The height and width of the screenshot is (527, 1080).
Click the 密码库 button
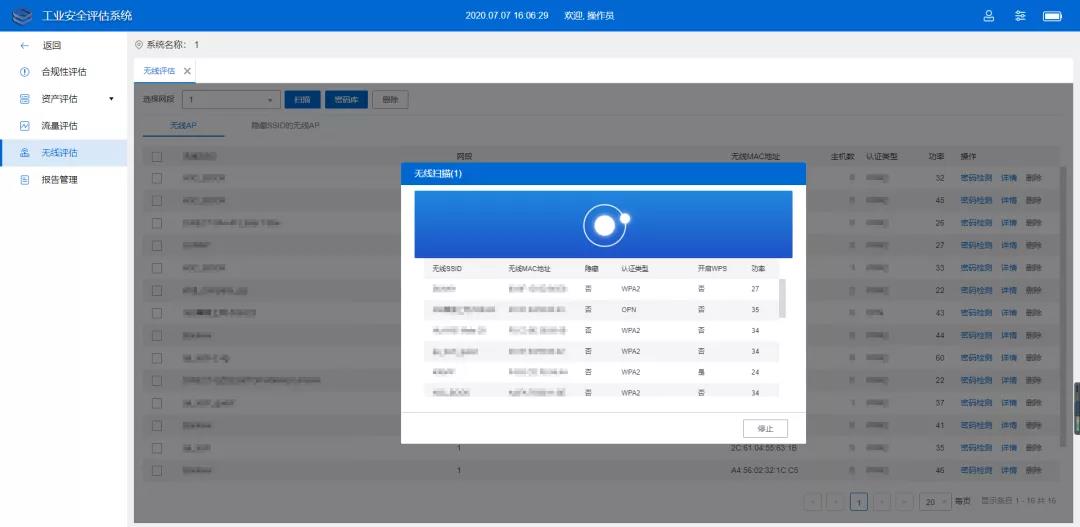pos(346,100)
